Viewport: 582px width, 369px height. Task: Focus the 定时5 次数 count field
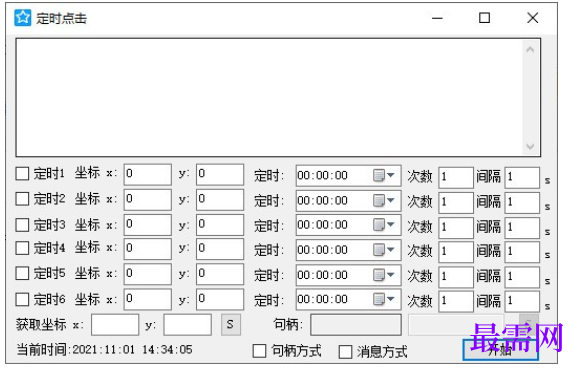(x=456, y=277)
